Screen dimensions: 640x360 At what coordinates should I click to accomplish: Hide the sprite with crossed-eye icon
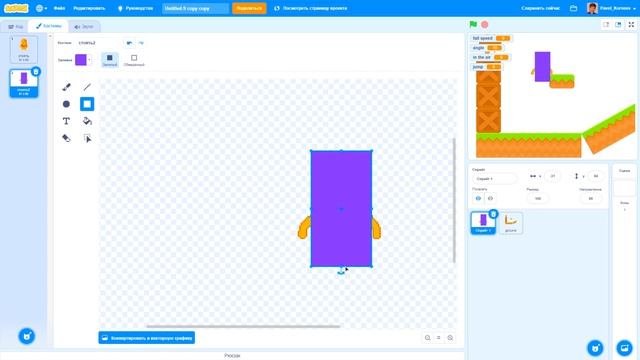point(490,198)
